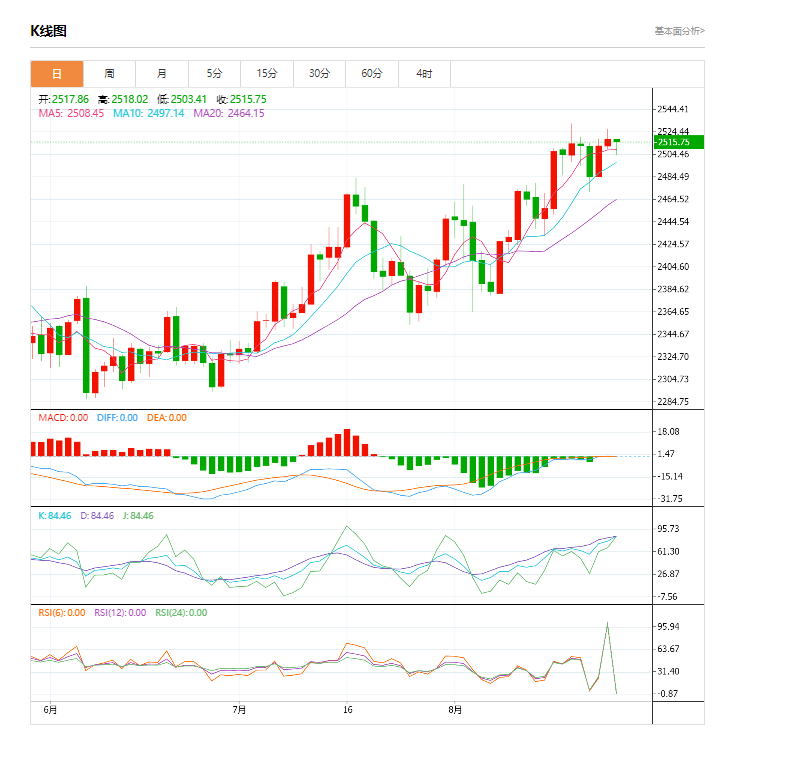Click the DEA indicator label
This screenshot has height=757, width=800.
point(166,418)
